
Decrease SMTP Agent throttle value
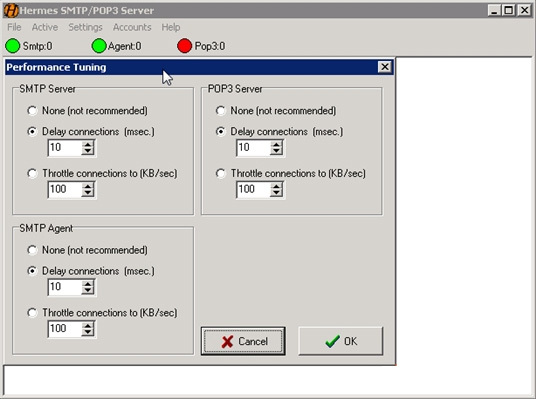click(x=88, y=332)
